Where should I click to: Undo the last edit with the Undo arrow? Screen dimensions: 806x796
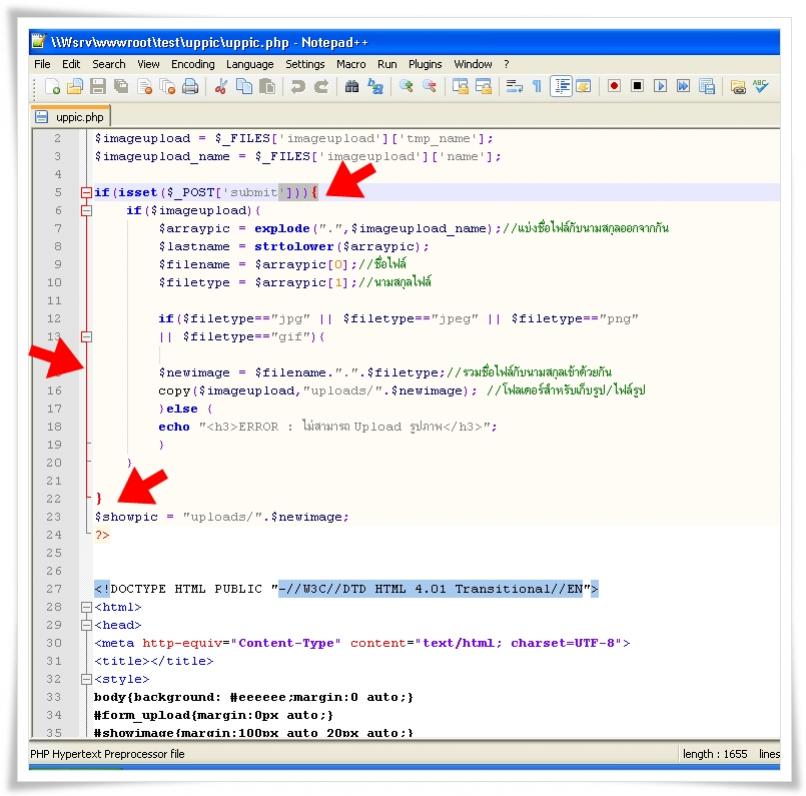(298, 86)
